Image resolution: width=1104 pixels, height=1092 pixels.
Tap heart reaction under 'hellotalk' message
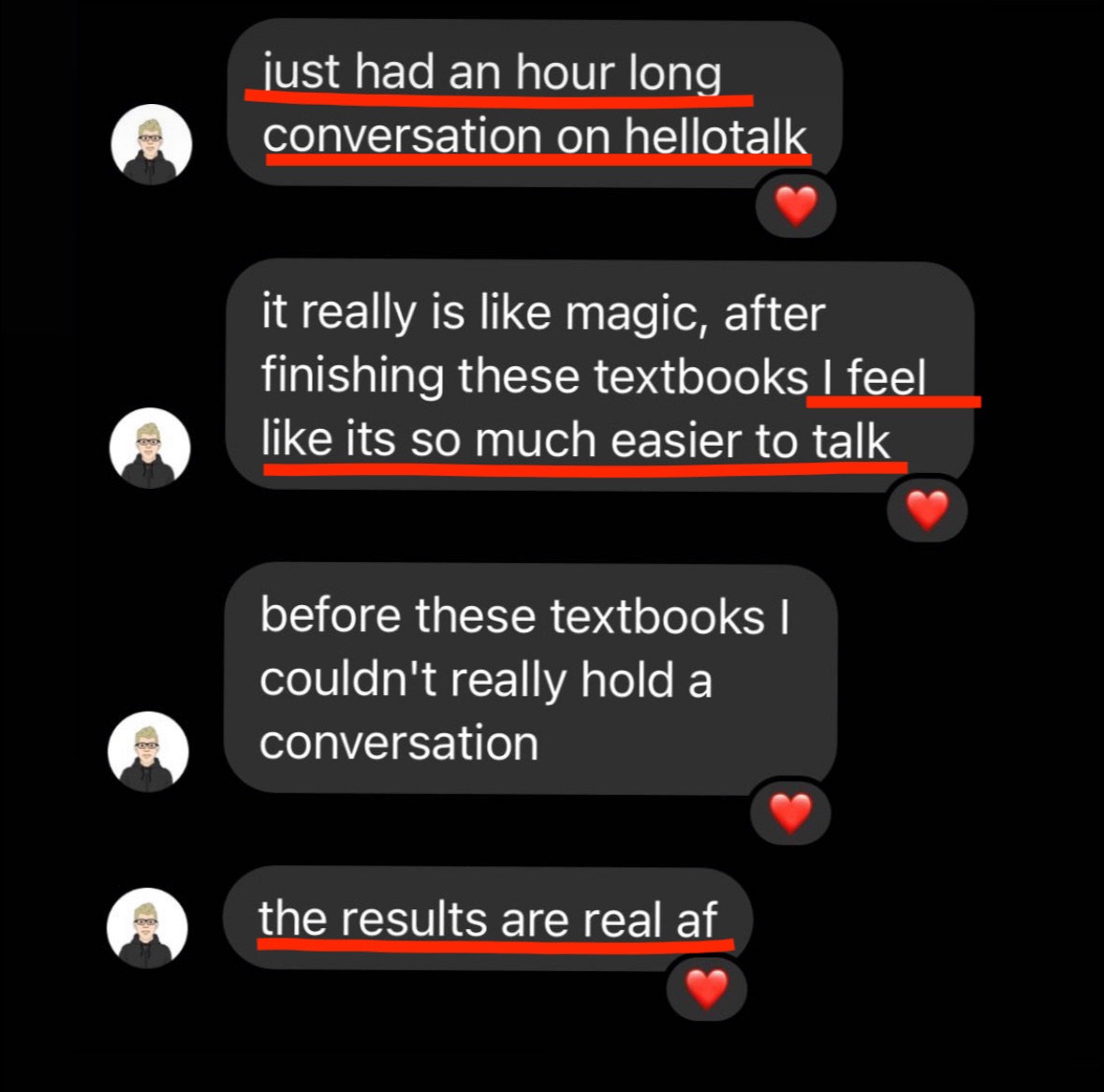796,206
